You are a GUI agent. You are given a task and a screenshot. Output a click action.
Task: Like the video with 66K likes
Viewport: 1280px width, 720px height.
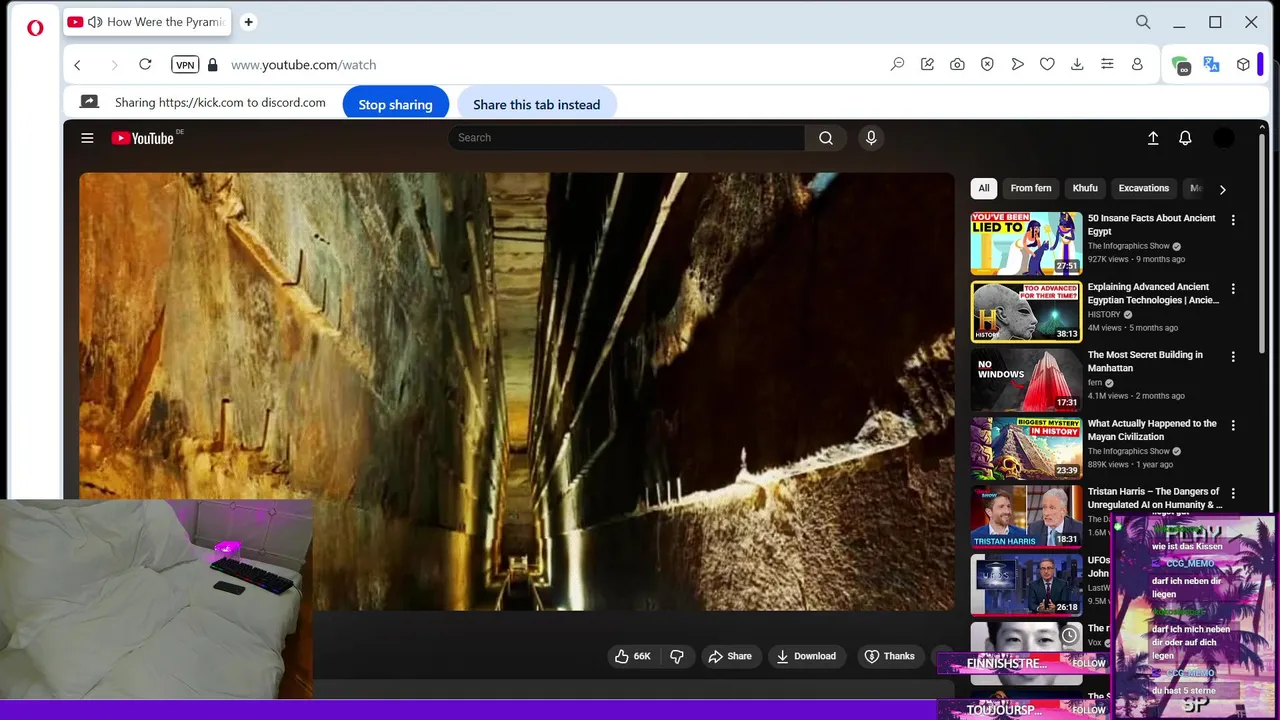pyautogui.click(x=633, y=656)
